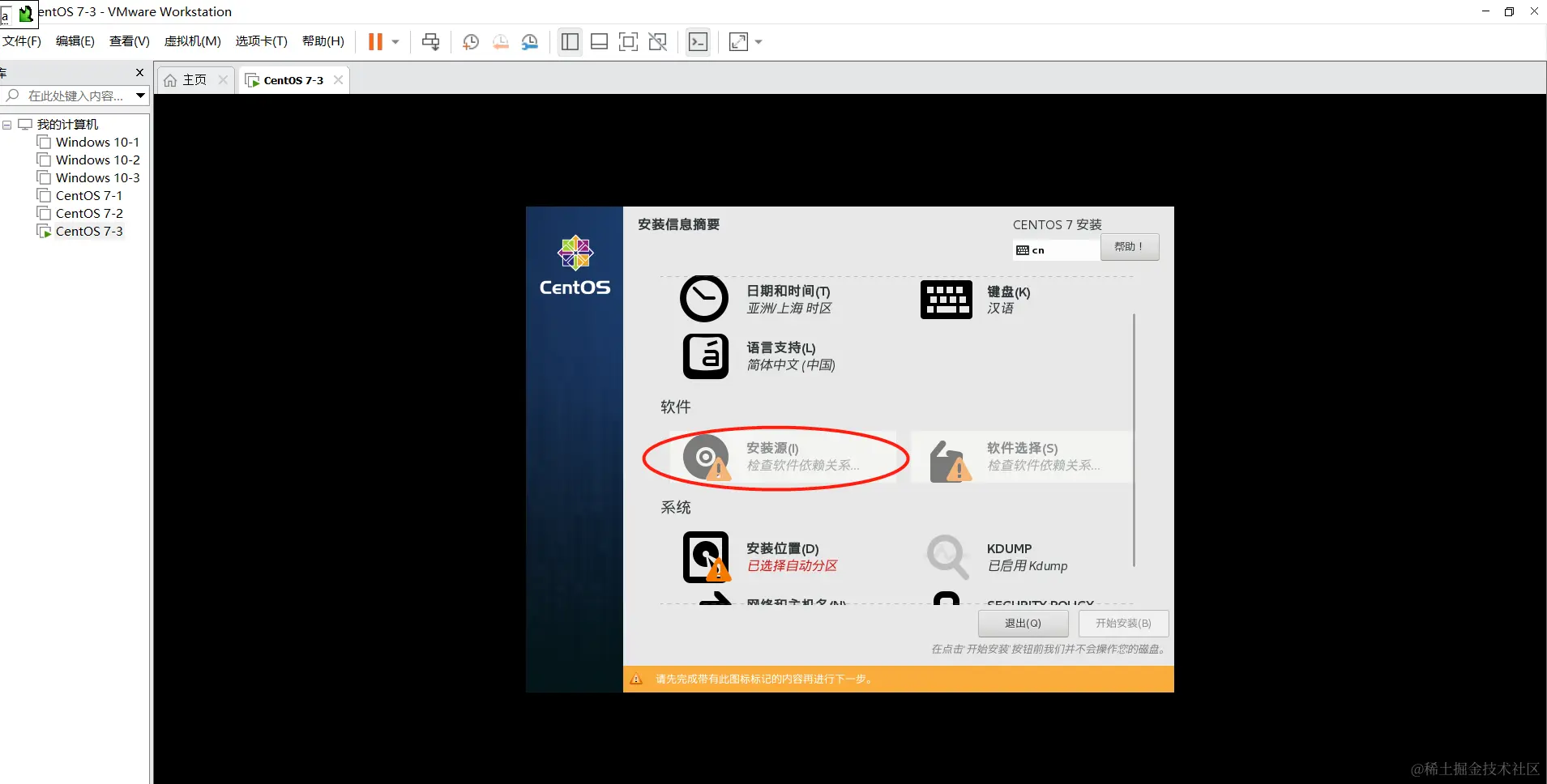This screenshot has height=784, width=1547.
Task: Click the 已启用 Kdump status text
Action: point(1028,566)
